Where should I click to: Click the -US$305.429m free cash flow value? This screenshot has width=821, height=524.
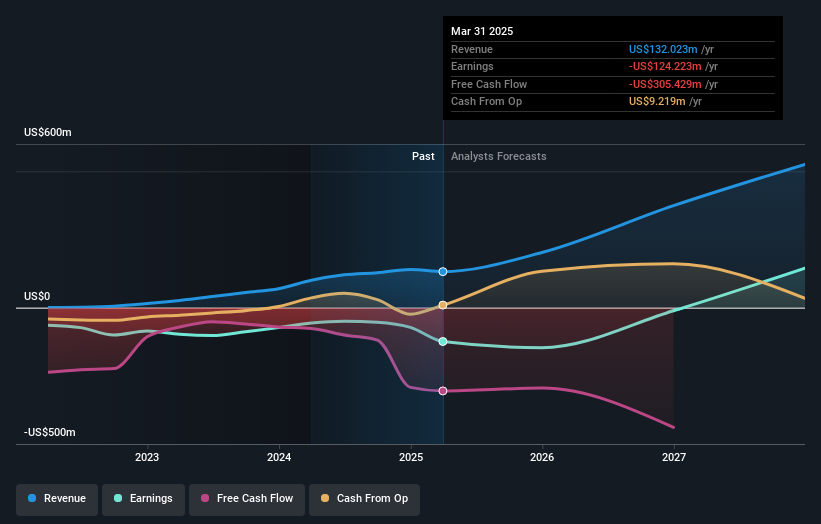coord(665,84)
